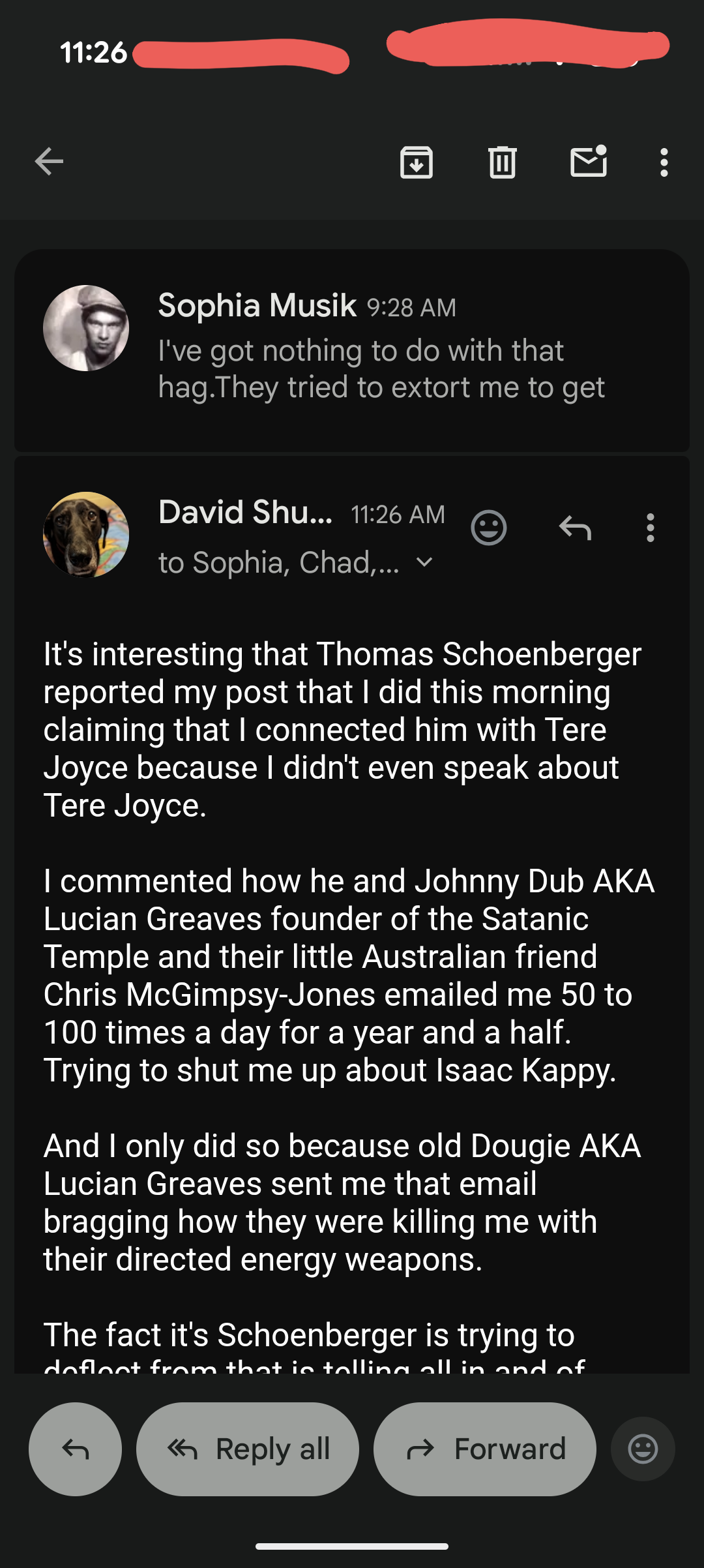Open the bottom emoji reaction picker
Viewport: 704px width, 1568px height.
[x=643, y=1449]
